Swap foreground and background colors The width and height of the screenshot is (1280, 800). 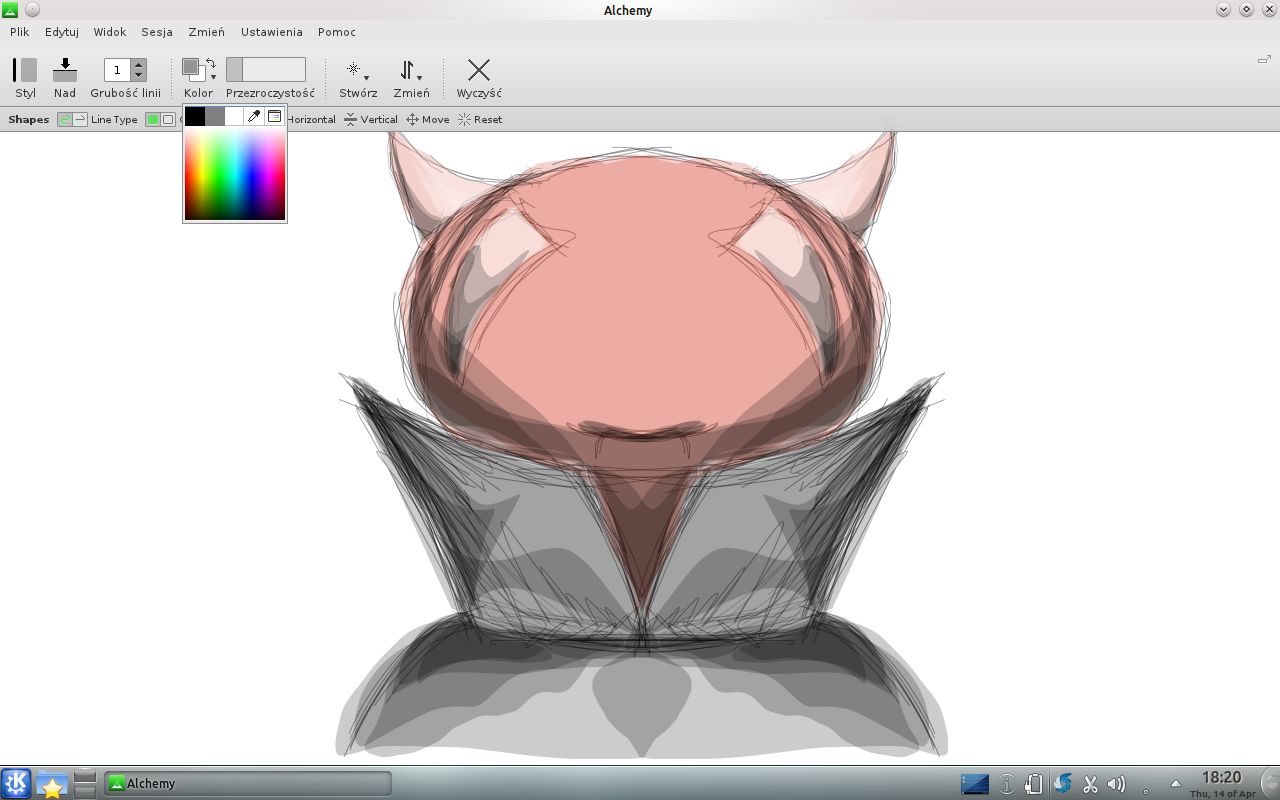pyautogui.click(x=211, y=64)
